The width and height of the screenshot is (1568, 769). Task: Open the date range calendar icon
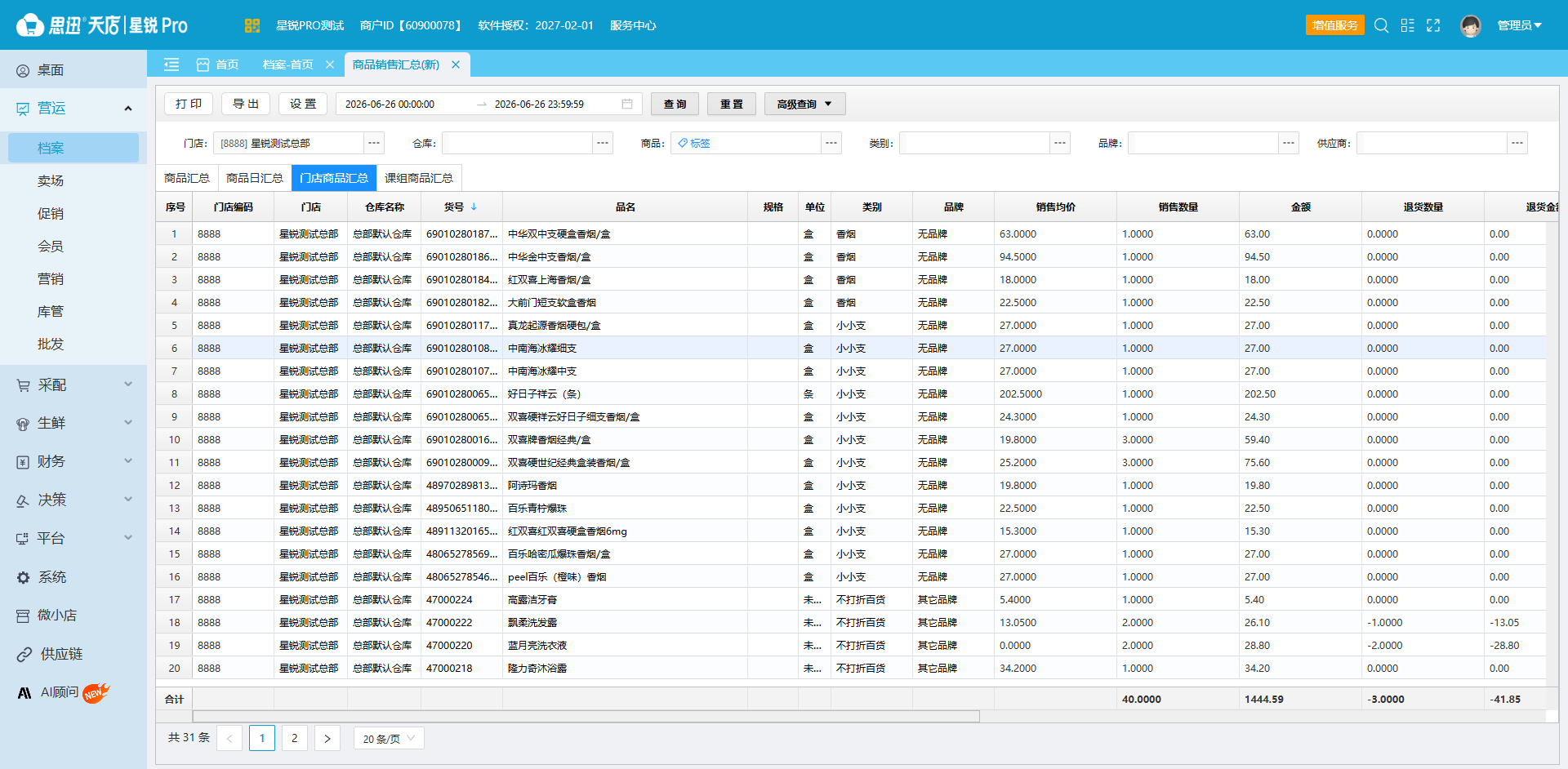(x=627, y=104)
